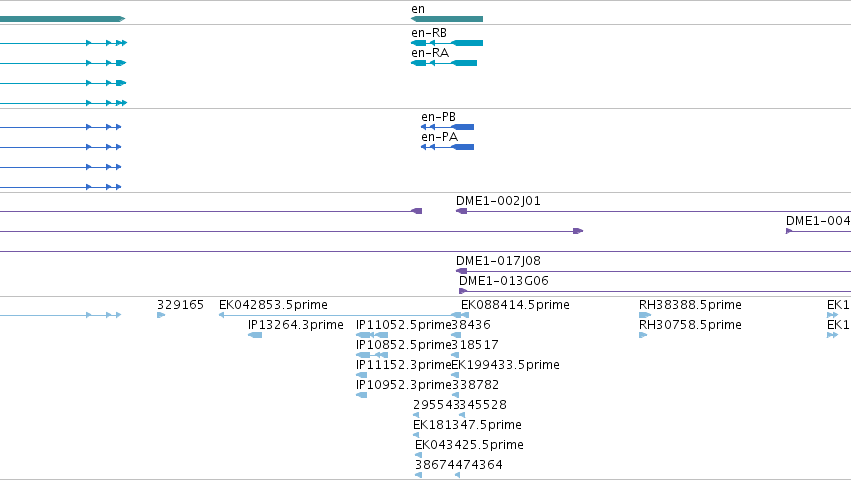851x480 pixels.
Task: Select the en-PA protein feature
Action: pos(447,147)
